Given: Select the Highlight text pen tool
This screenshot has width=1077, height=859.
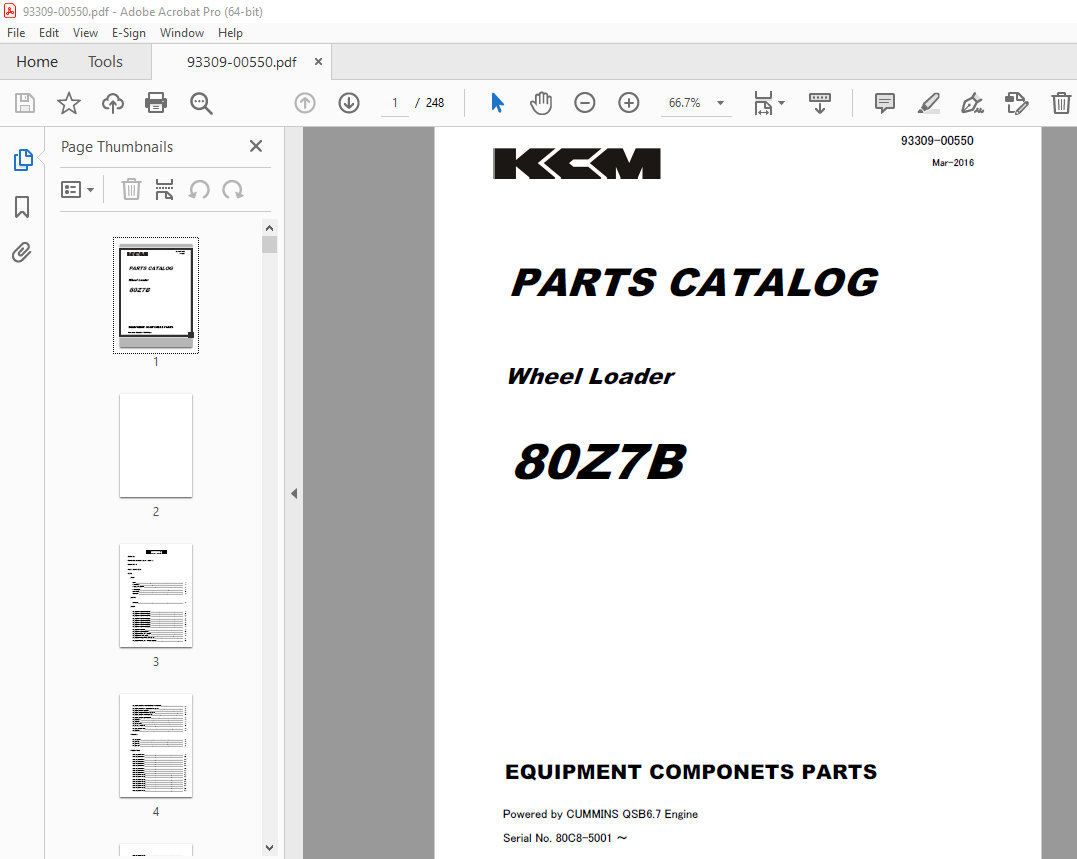Looking at the screenshot, I should 929,103.
